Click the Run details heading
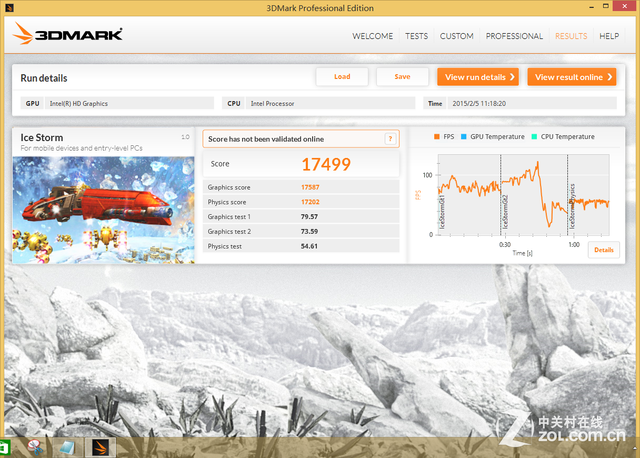Image resolution: width=640 pixels, height=458 pixels. [44, 78]
